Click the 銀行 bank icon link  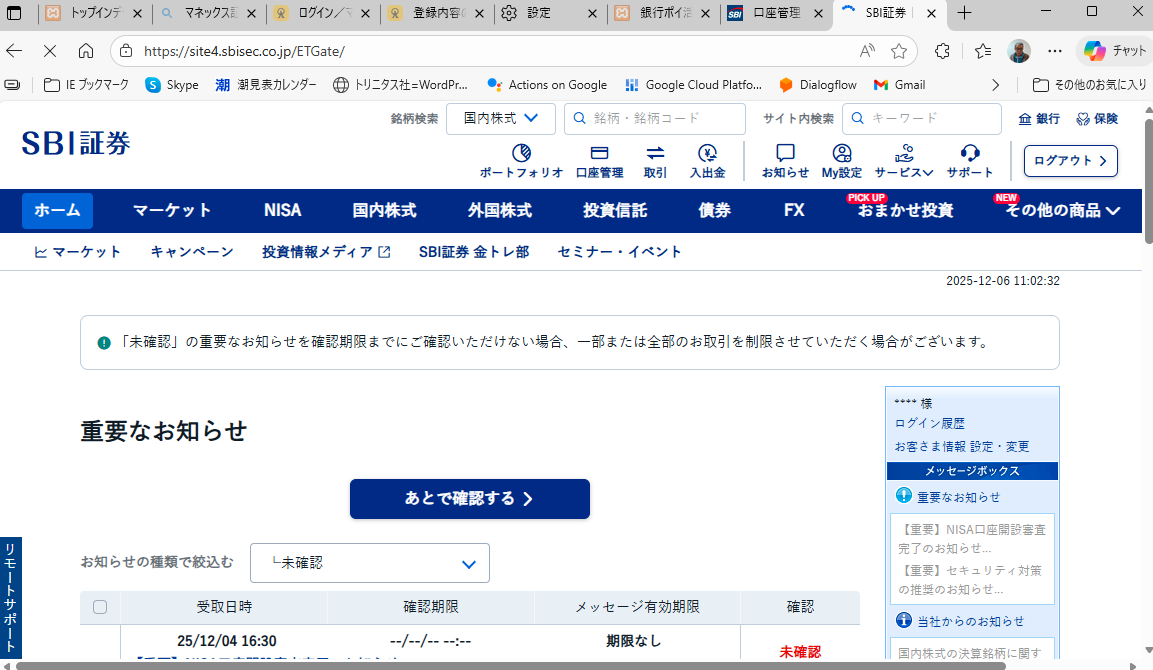tap(1039, 119)
